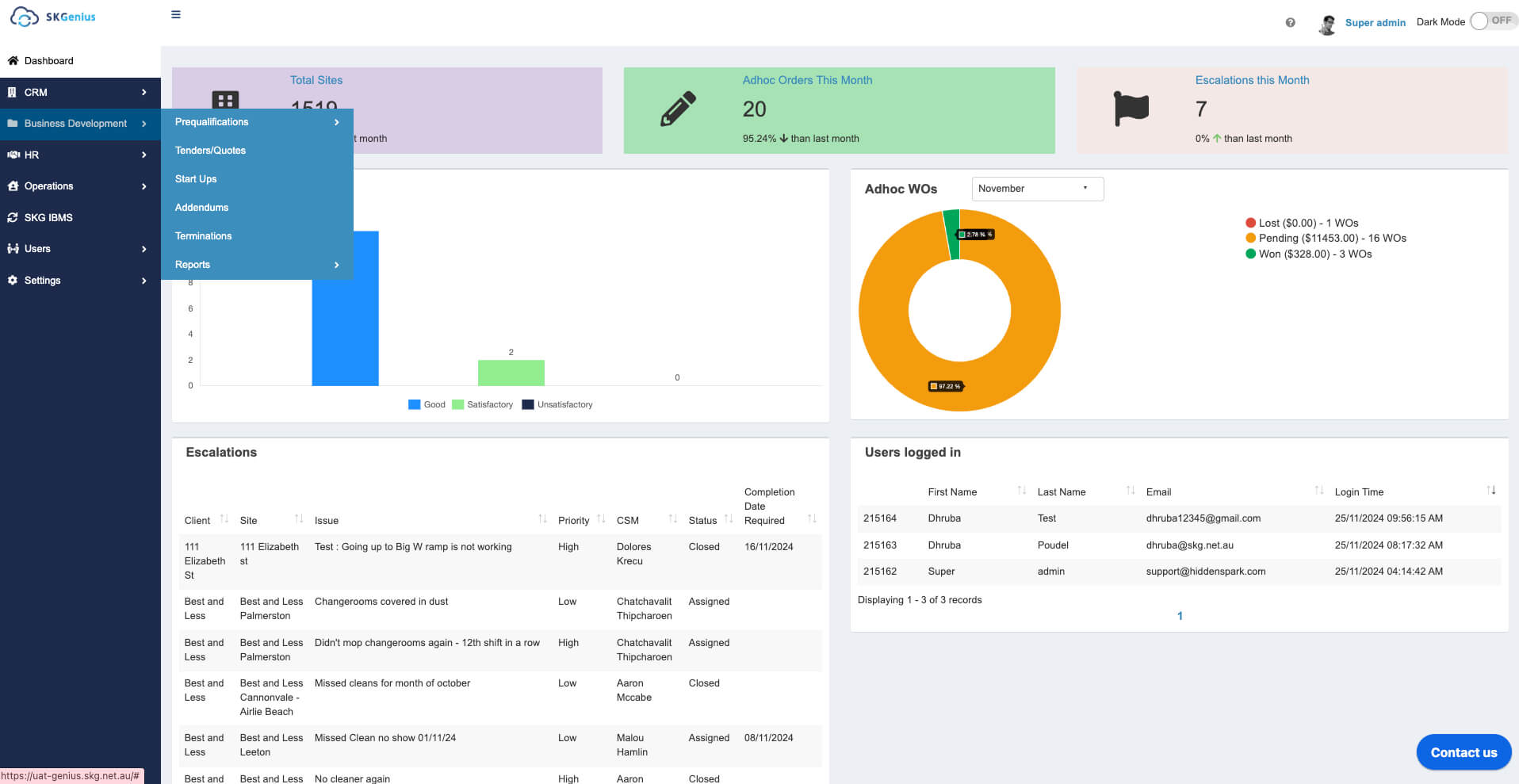The width and height of the screenshot is (1519, 784).
Task: Sort Escalations by CSM column arrows
Action: [673, 519]
